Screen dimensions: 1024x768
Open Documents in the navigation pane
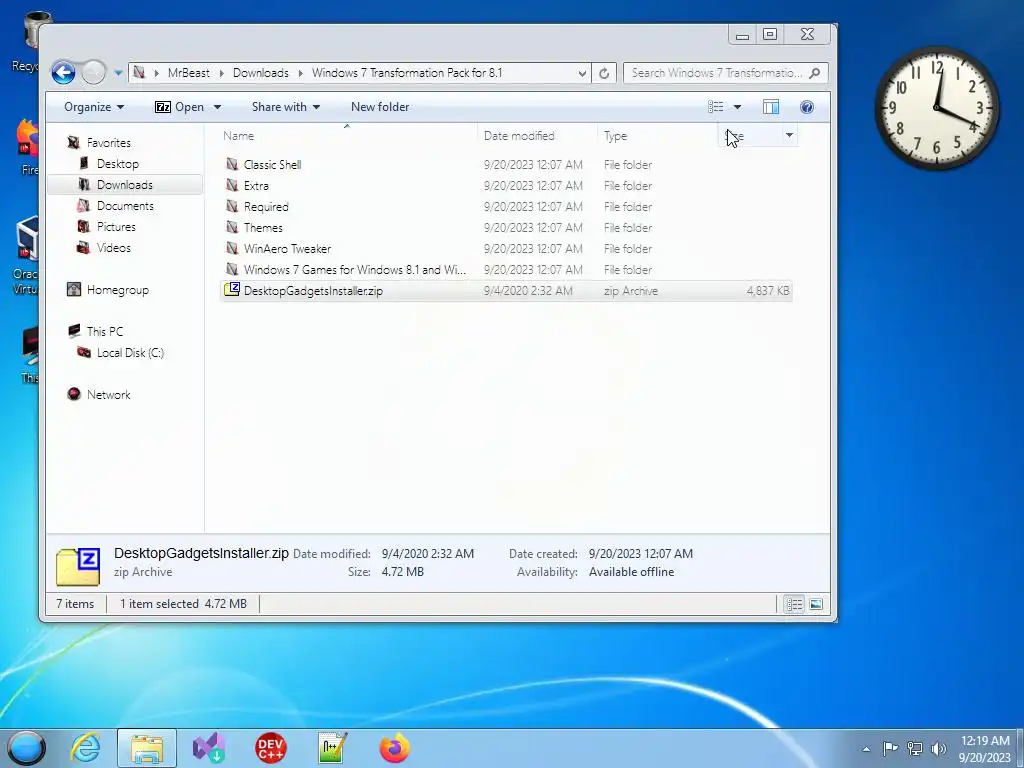click(x=125, y=206)
